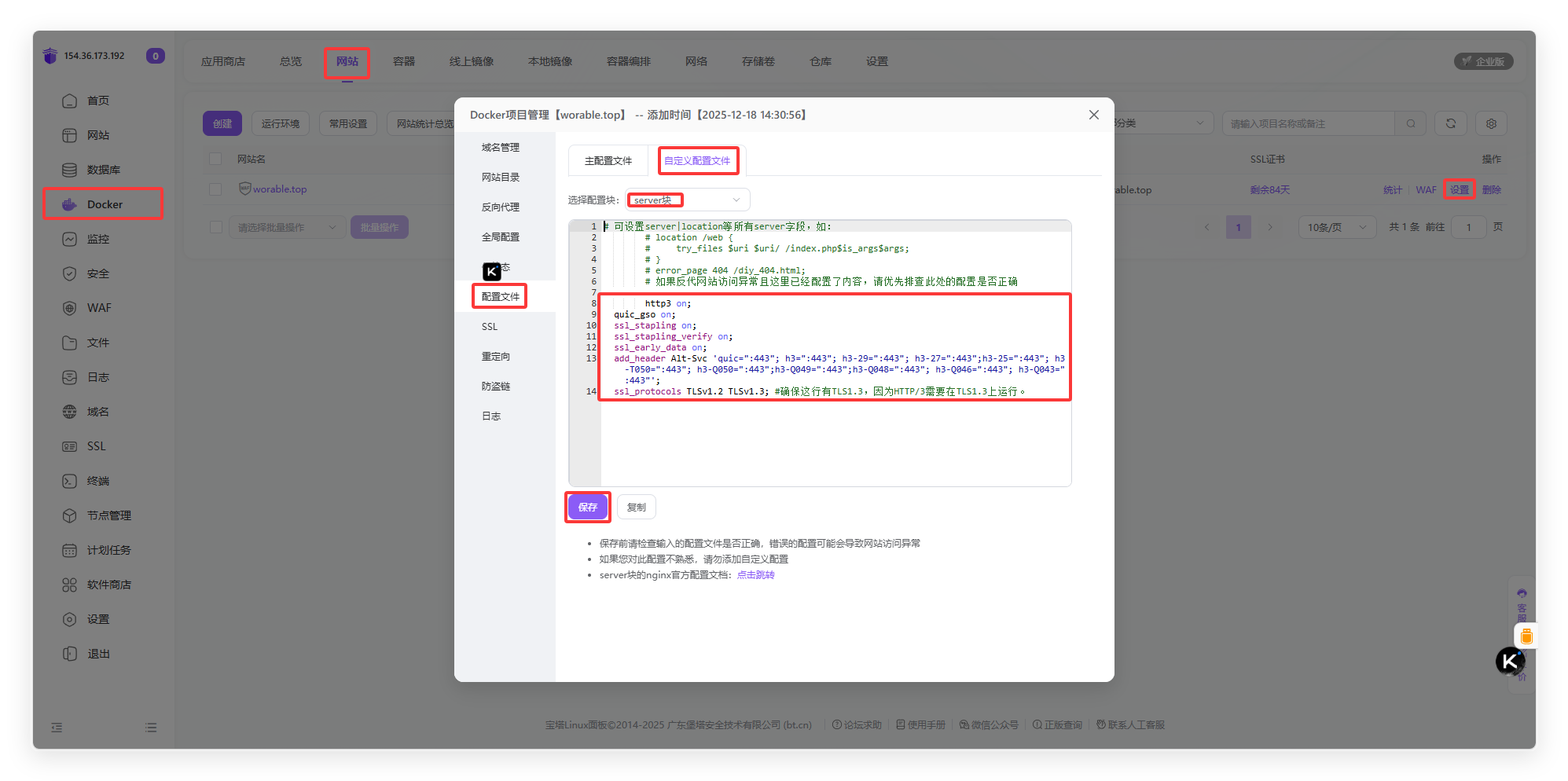Click the software store icon in sidebar
The height and width of the screenshot is (781, 1568).
tap(70, 585)
